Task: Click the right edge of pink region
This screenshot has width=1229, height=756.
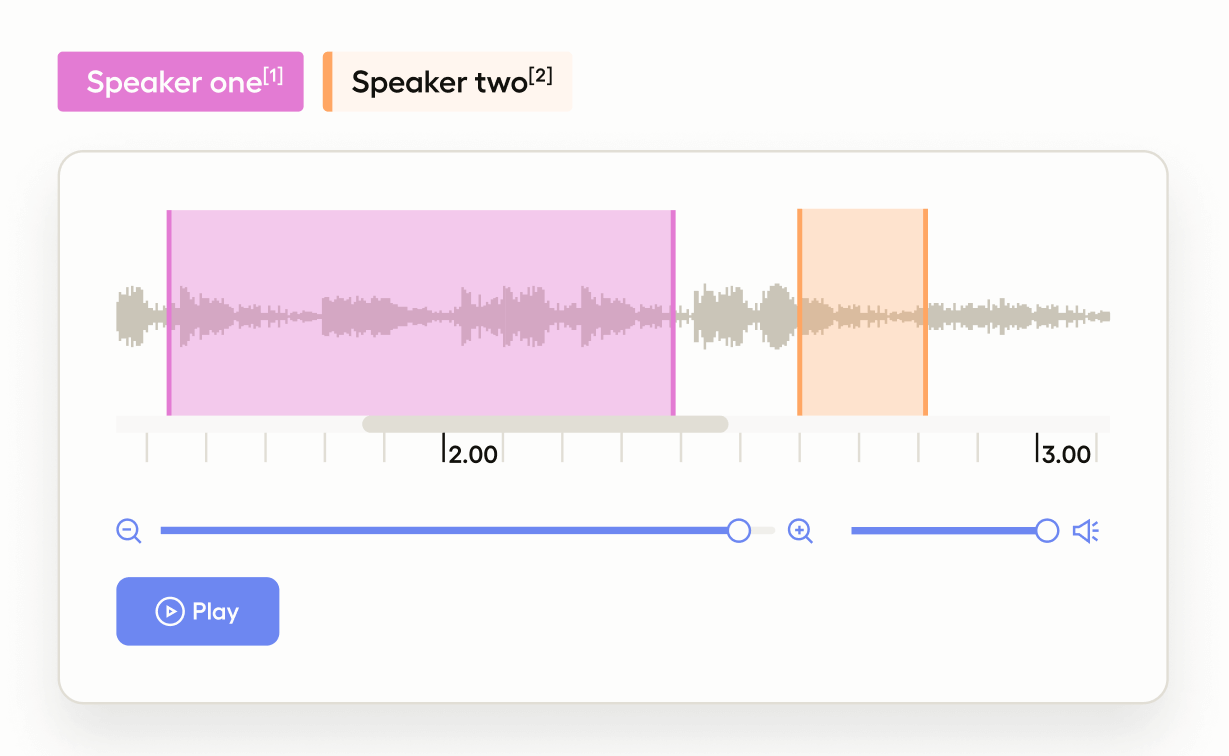Action: (x=673, y=312)
